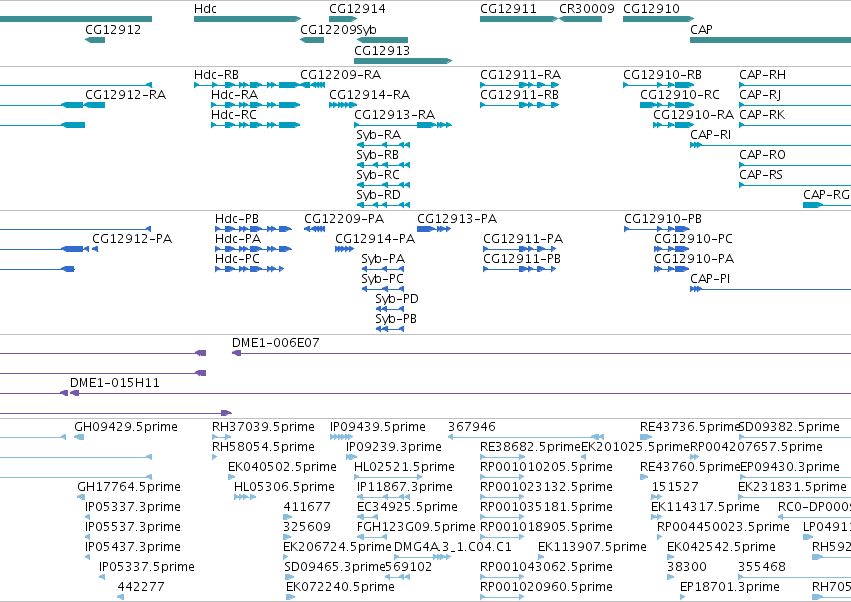Click the CAP-RS transcript label
The width and height of the screenshot is (851, 602).
coord(761,175)
